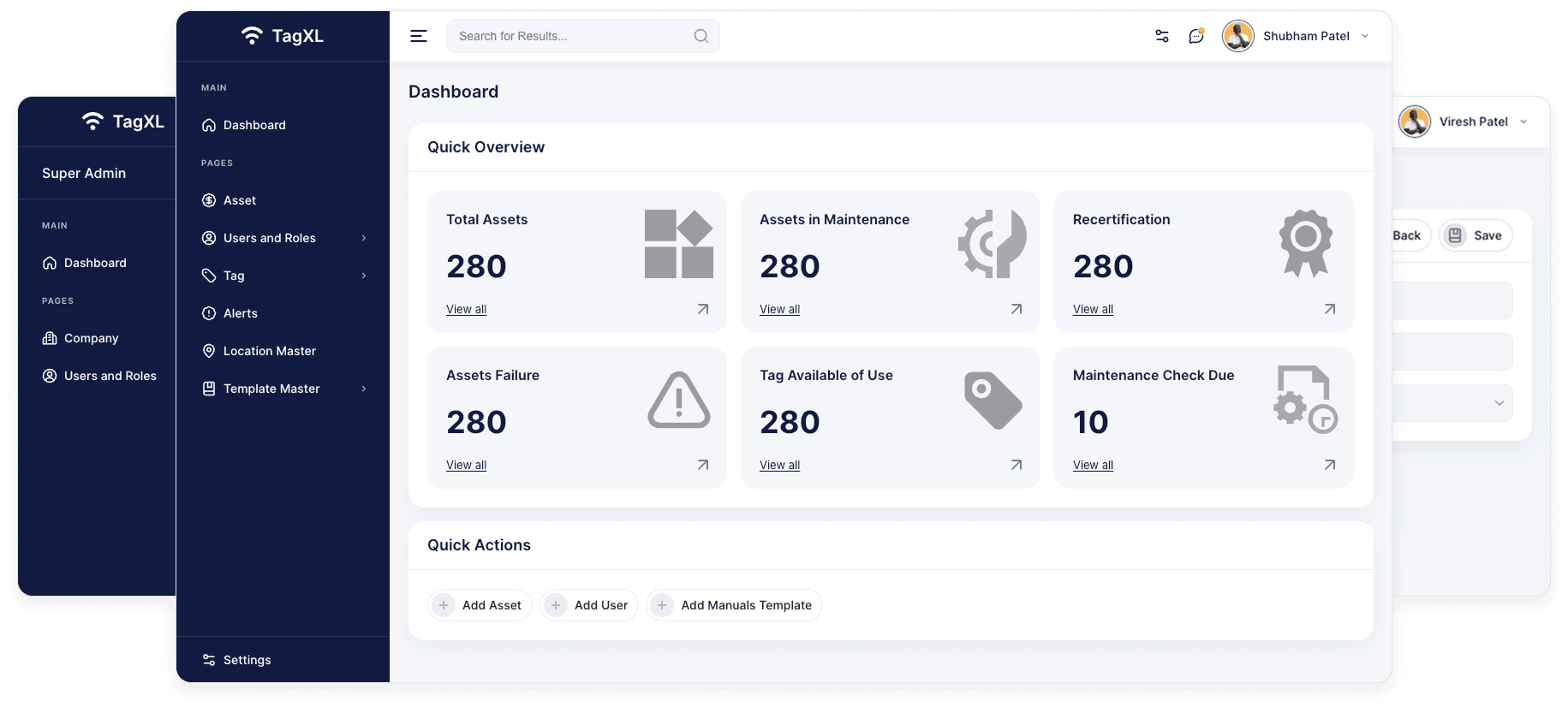Click the Save button in back window
The height and width of the screenshot is (707, 1568).
(x=1476, y=235)
